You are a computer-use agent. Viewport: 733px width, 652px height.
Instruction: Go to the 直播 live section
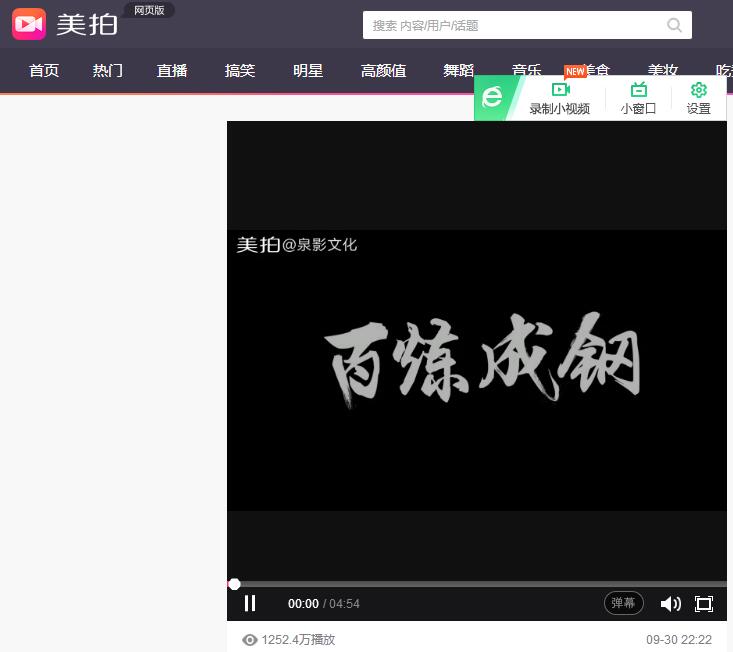[172, 71]
